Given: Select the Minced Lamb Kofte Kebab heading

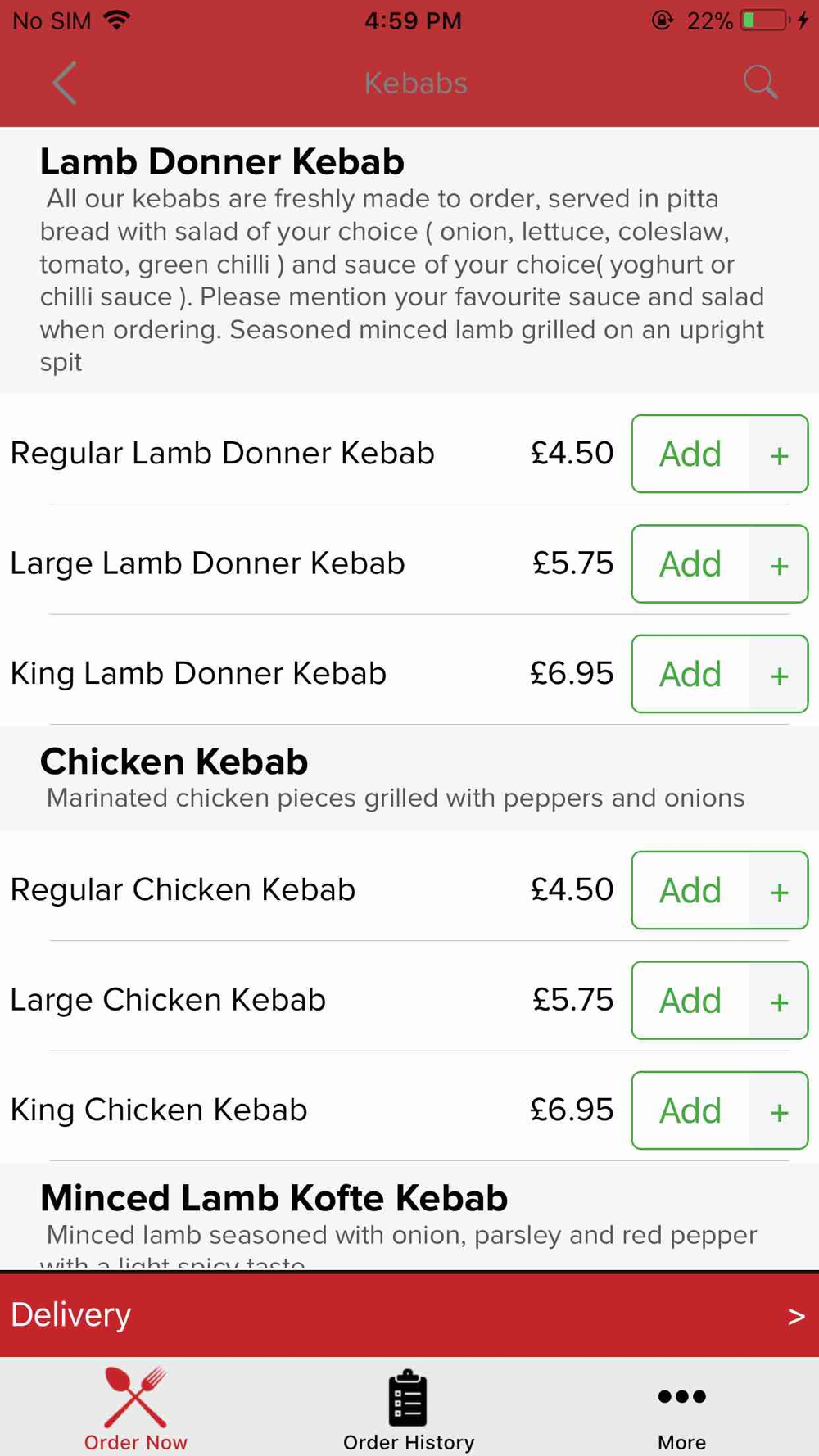Looking at the screenshot, I should [274, 1198].
